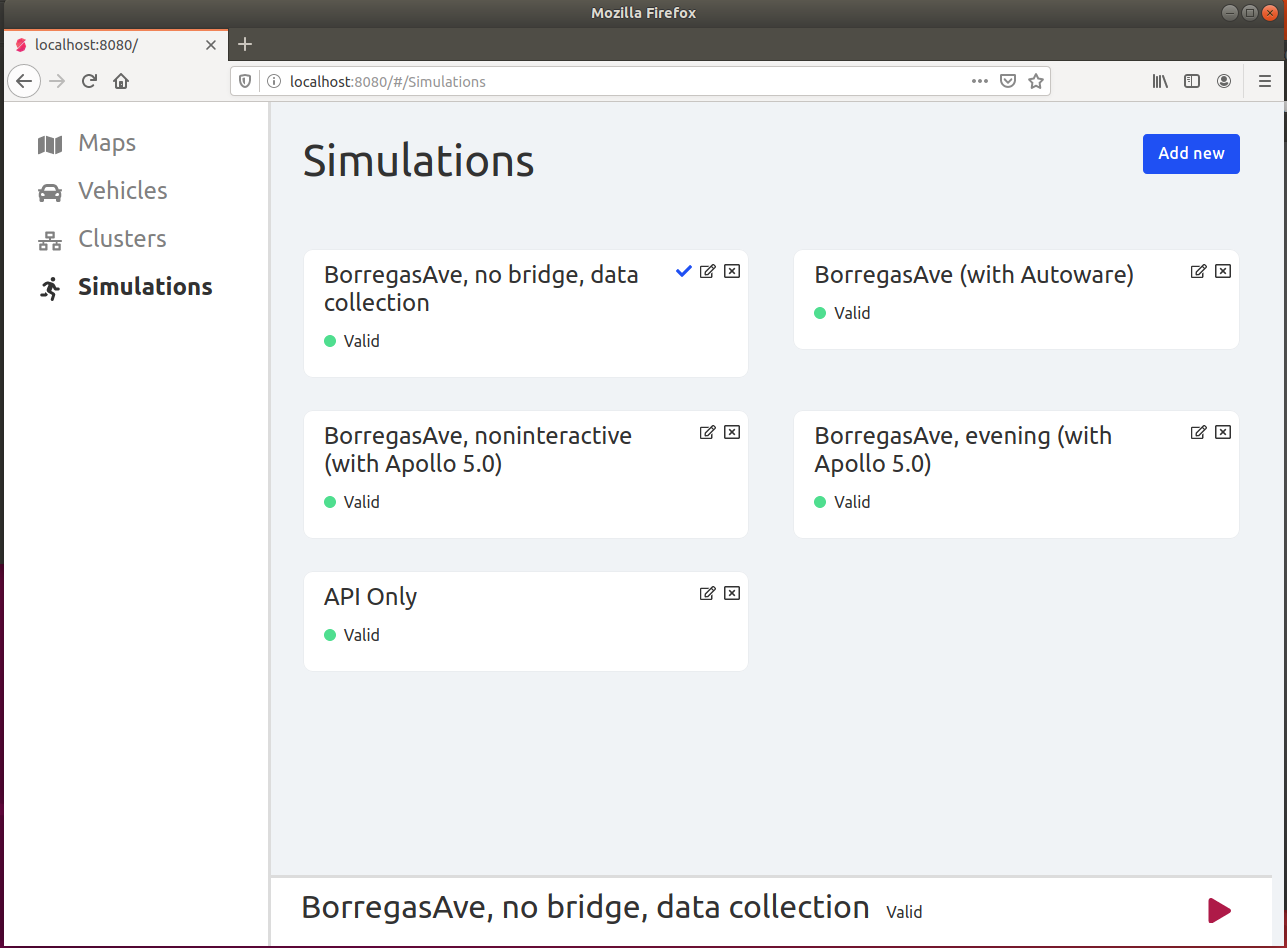Click inside the address bar
The width and height of the screenshot is (1287, 948).
click(x=600, y=81)
